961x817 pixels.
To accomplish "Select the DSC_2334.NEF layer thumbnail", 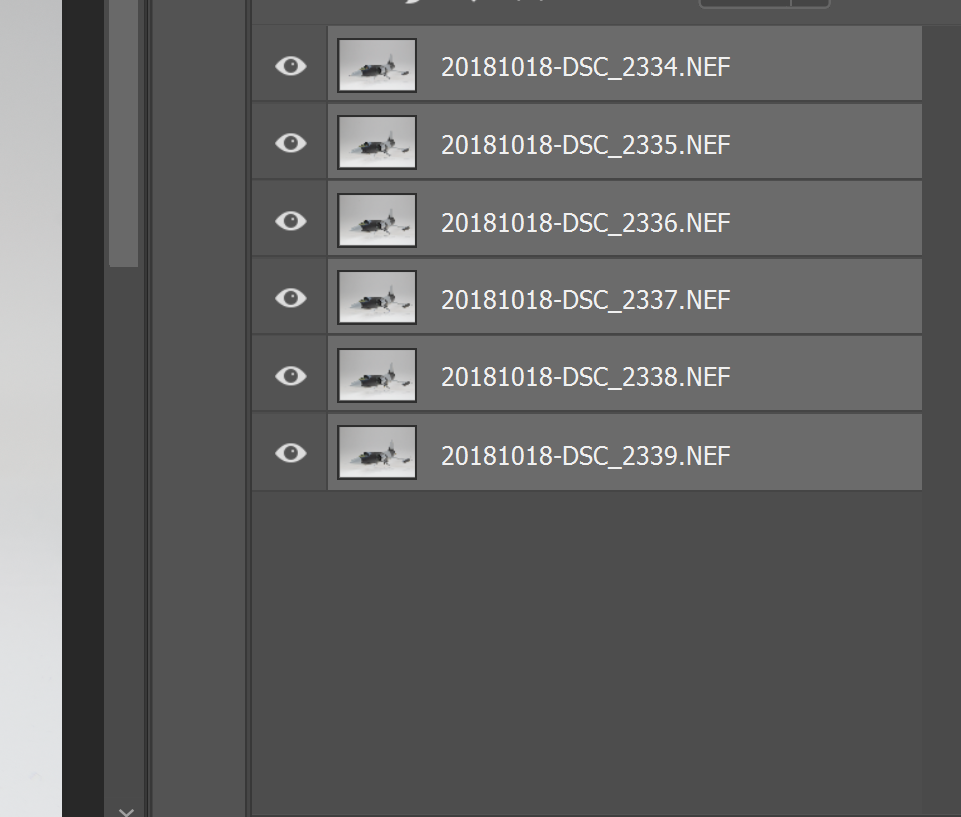I will pos(377,66).
